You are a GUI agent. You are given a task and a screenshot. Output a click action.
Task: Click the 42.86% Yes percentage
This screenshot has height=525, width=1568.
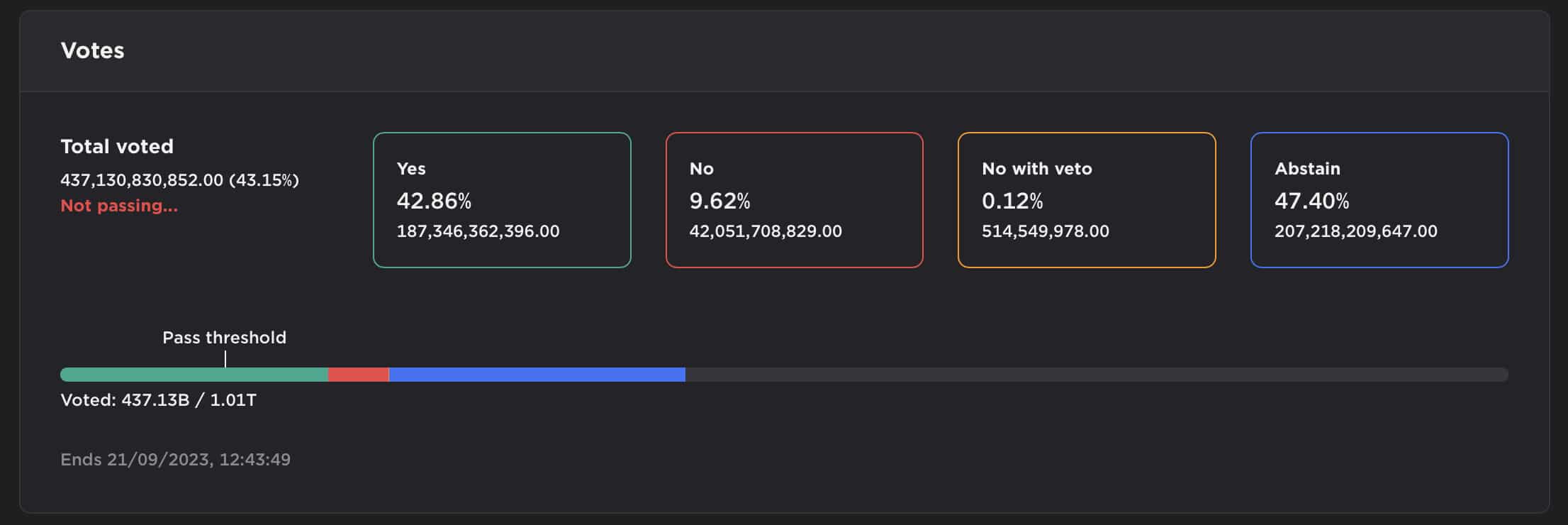click(x=434, y=201)
